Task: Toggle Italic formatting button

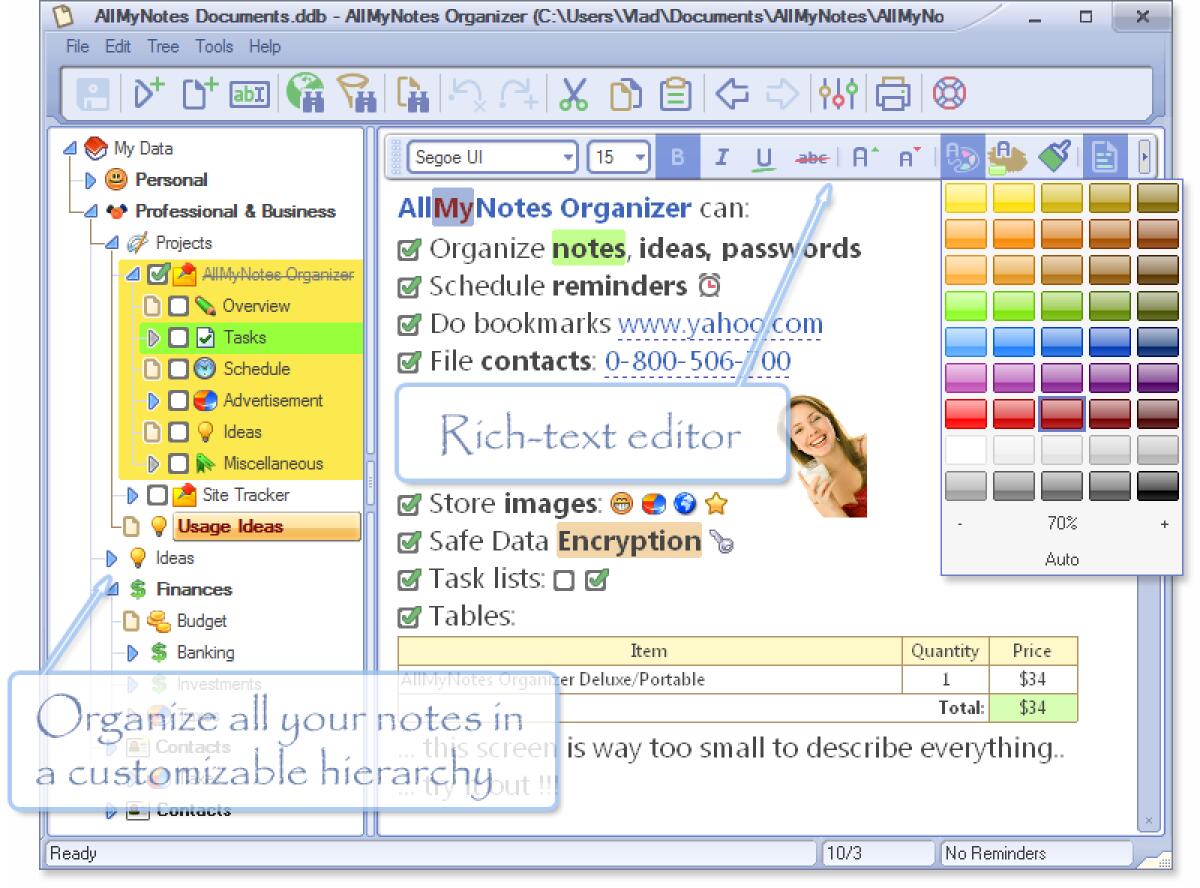Action: (721, 157)
